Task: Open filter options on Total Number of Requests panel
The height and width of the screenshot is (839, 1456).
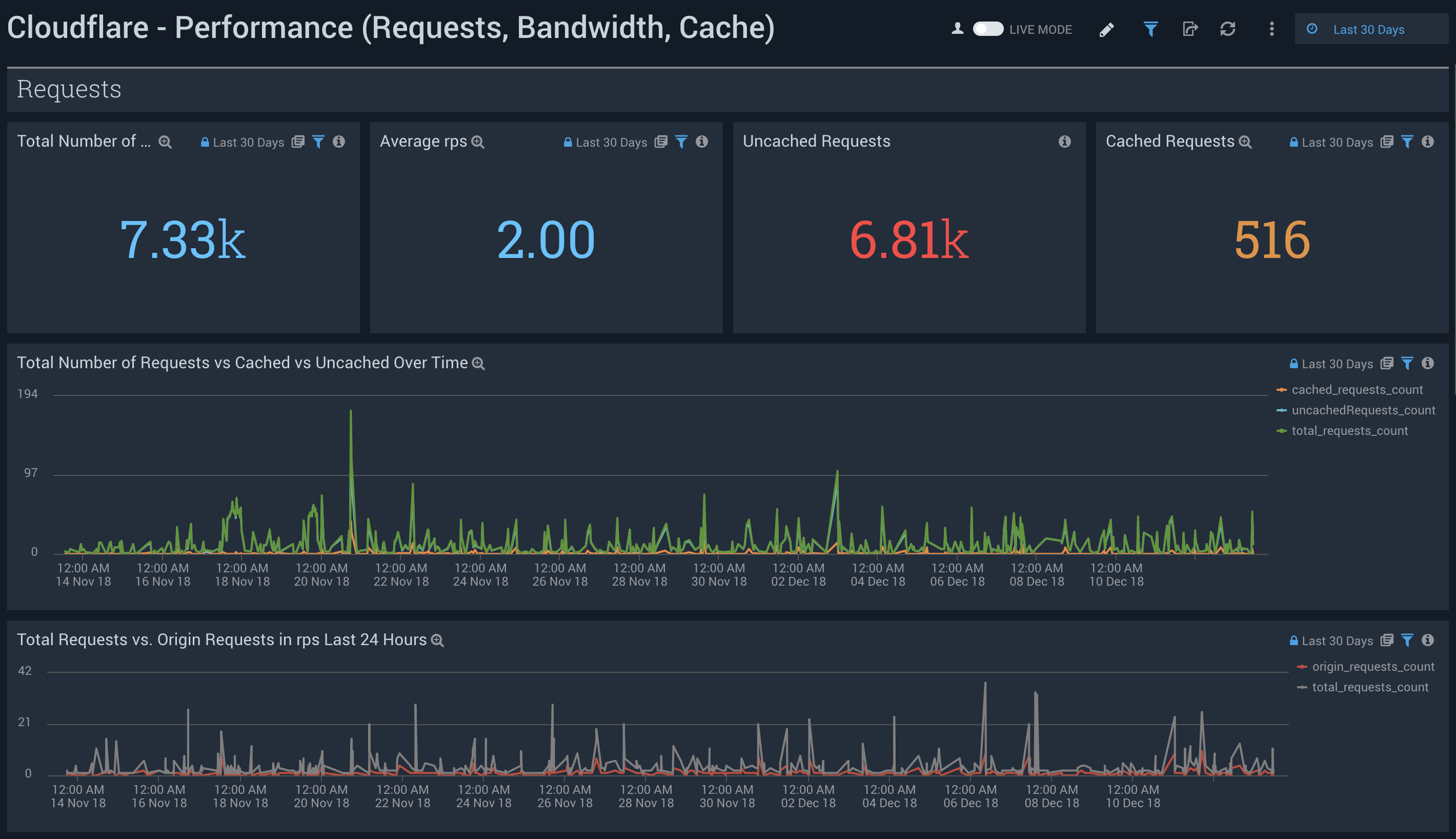Action: pyautogui.click(x=319, y=142)
